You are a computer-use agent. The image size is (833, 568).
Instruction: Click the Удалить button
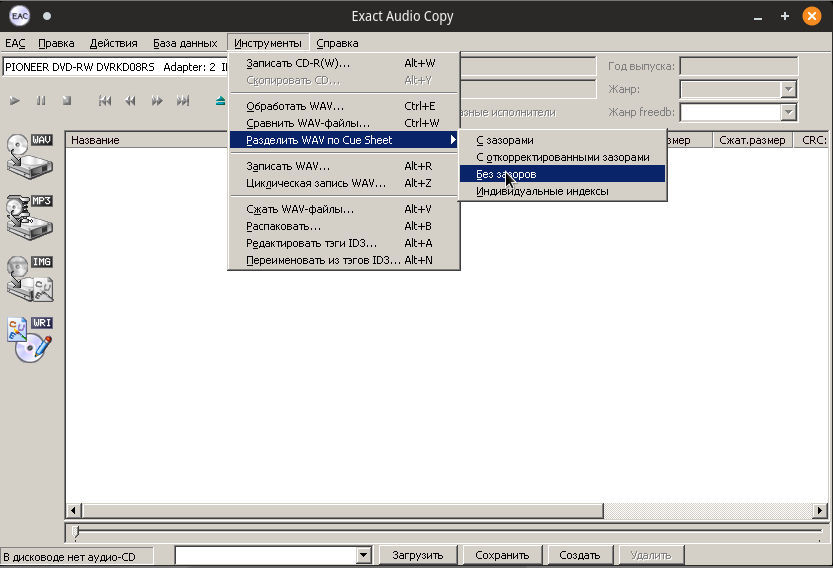pyautogui.click(x=651, y=555)
